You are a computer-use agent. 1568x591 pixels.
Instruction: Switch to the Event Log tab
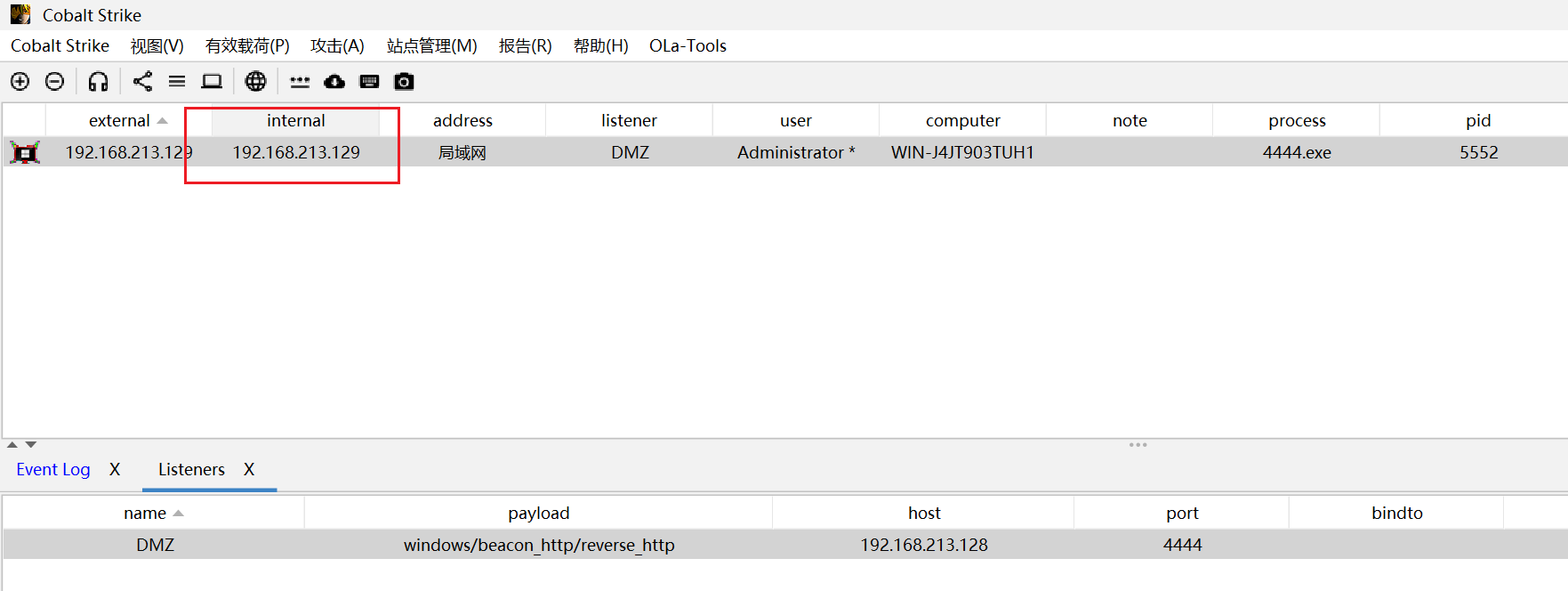[x=53, y=470]
